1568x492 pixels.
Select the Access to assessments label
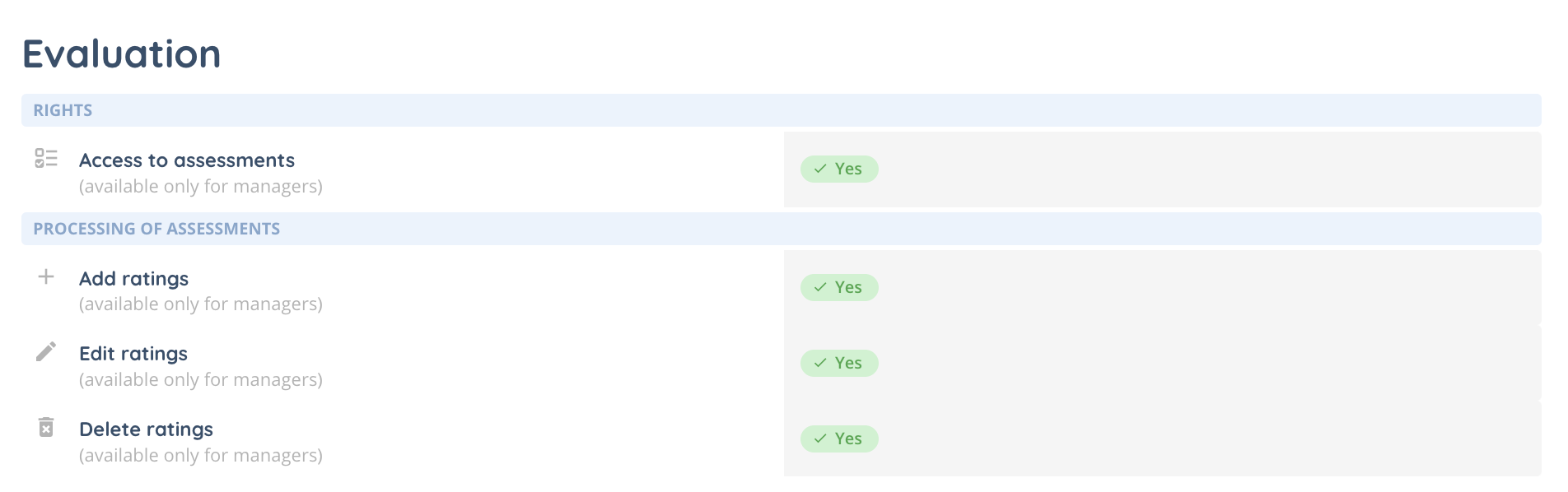(187, 160)
